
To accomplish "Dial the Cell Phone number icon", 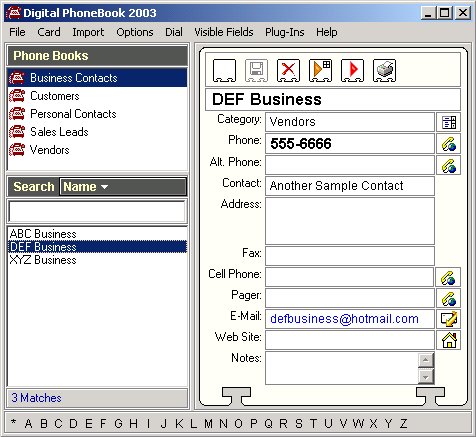I will coord(448,277).
